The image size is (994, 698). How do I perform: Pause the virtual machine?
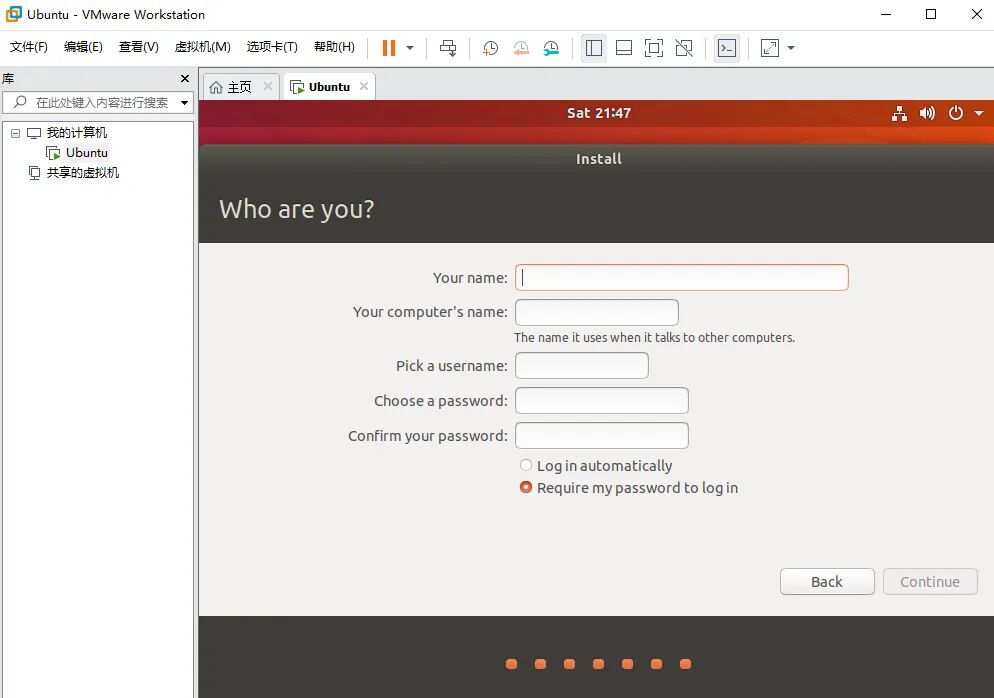click(389, 48)
